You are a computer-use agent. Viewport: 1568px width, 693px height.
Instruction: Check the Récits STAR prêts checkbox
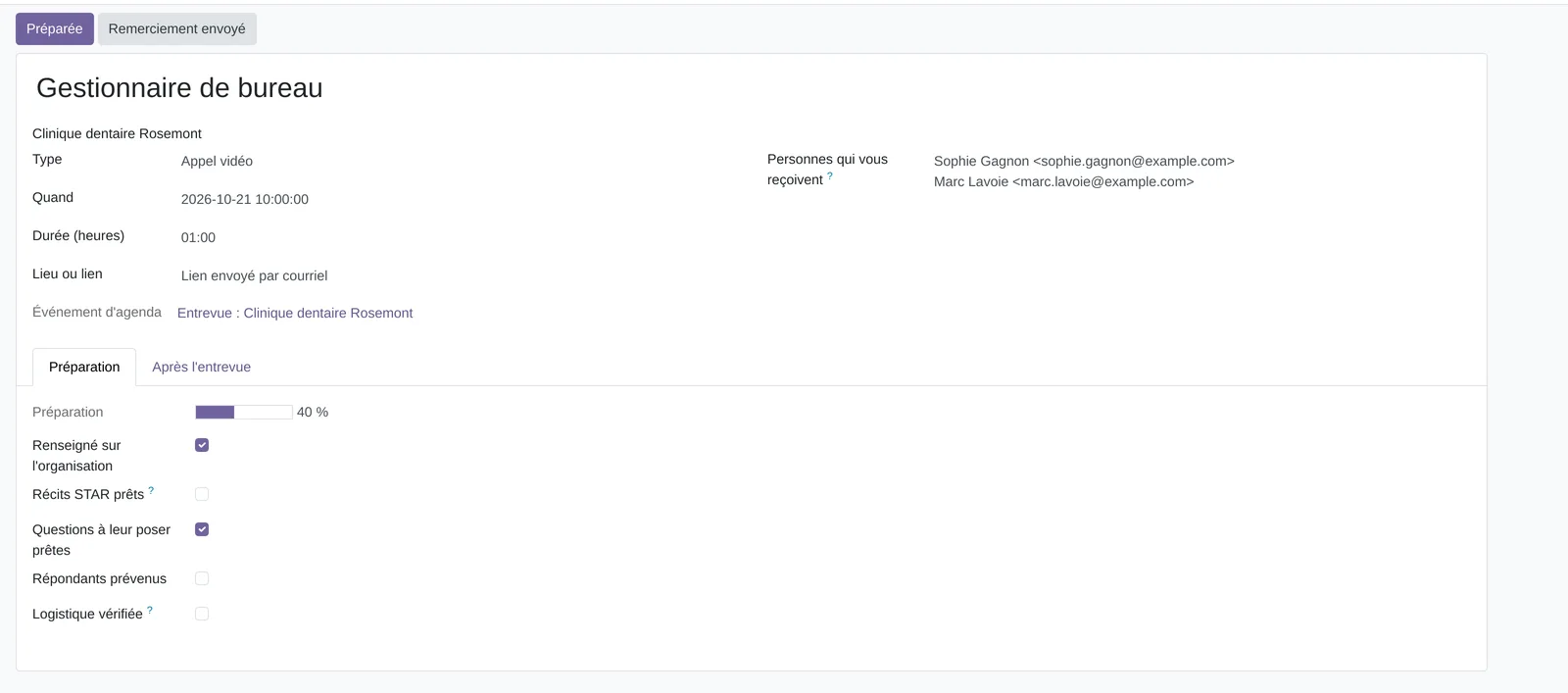(x=202, y=494)
